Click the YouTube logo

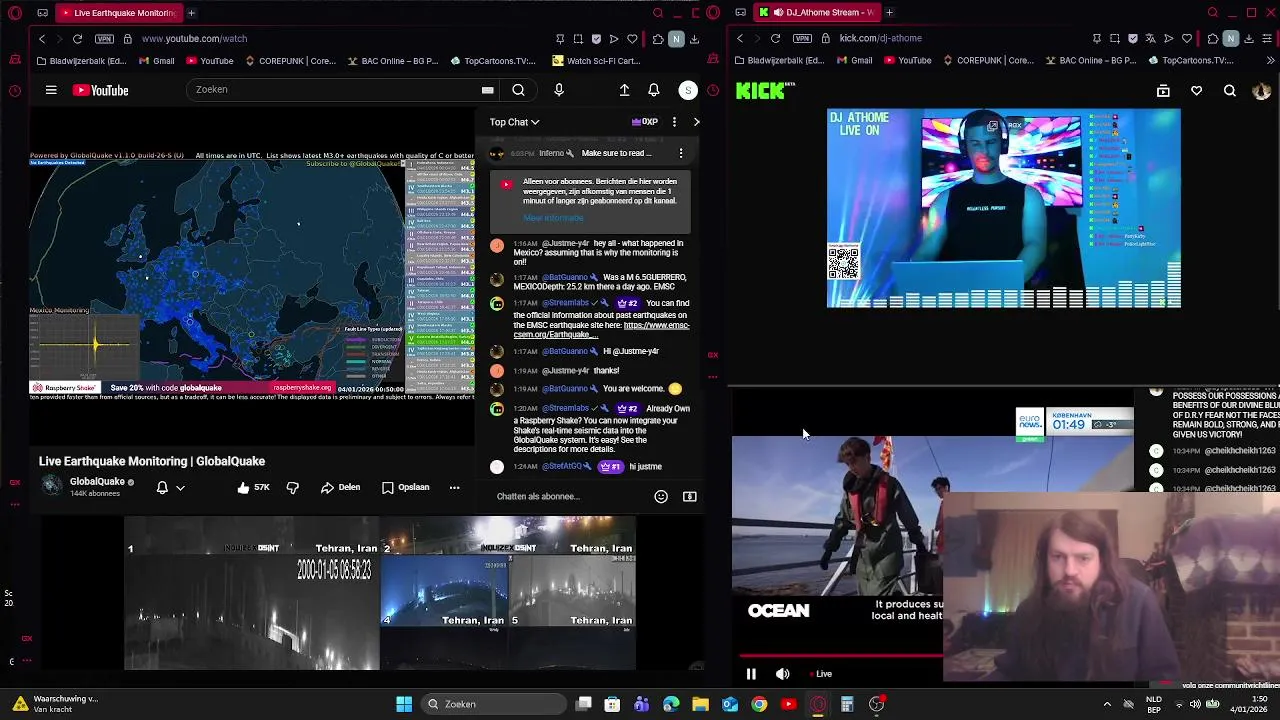[100, 90]
